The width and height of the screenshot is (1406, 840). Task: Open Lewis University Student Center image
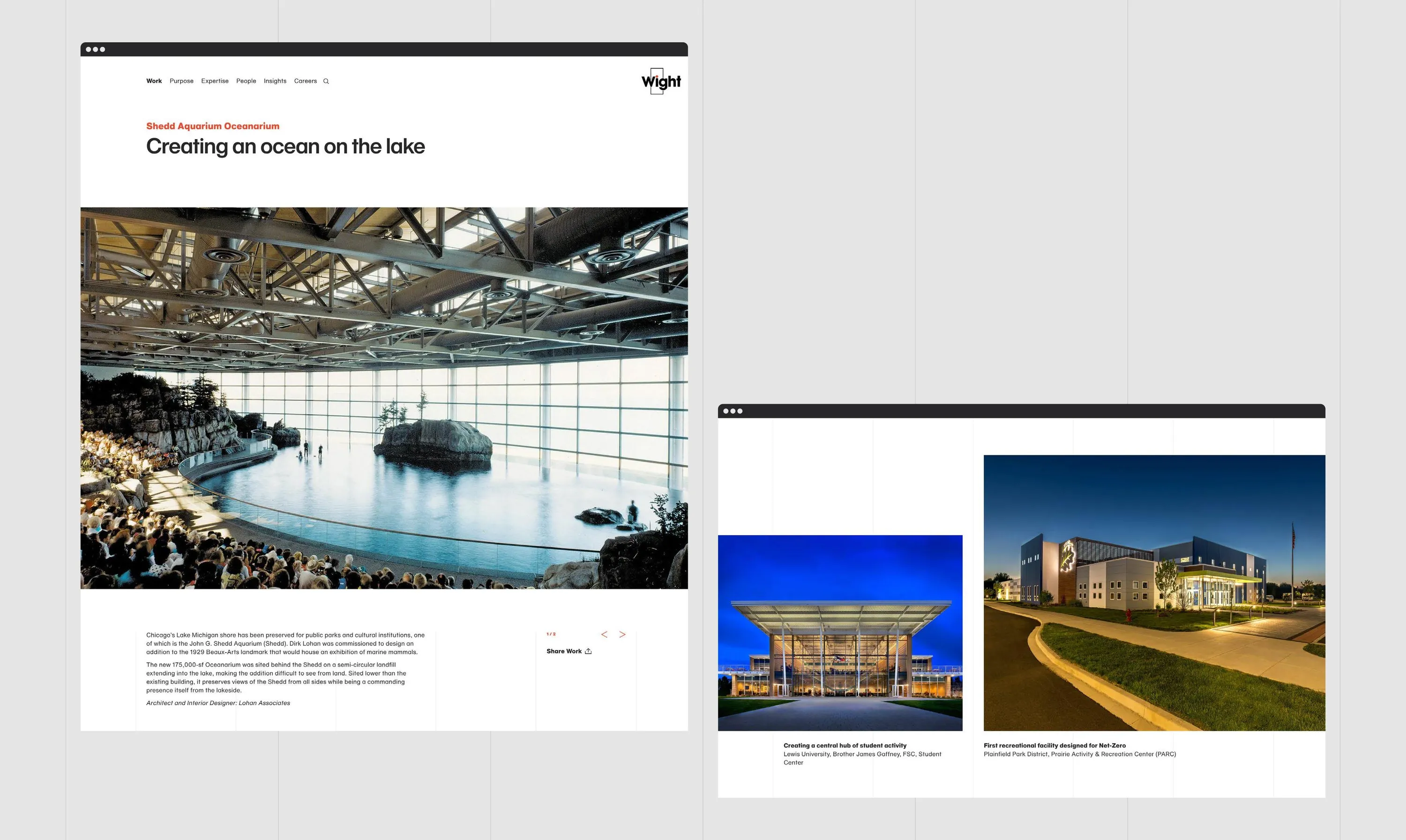pos(840,633)
